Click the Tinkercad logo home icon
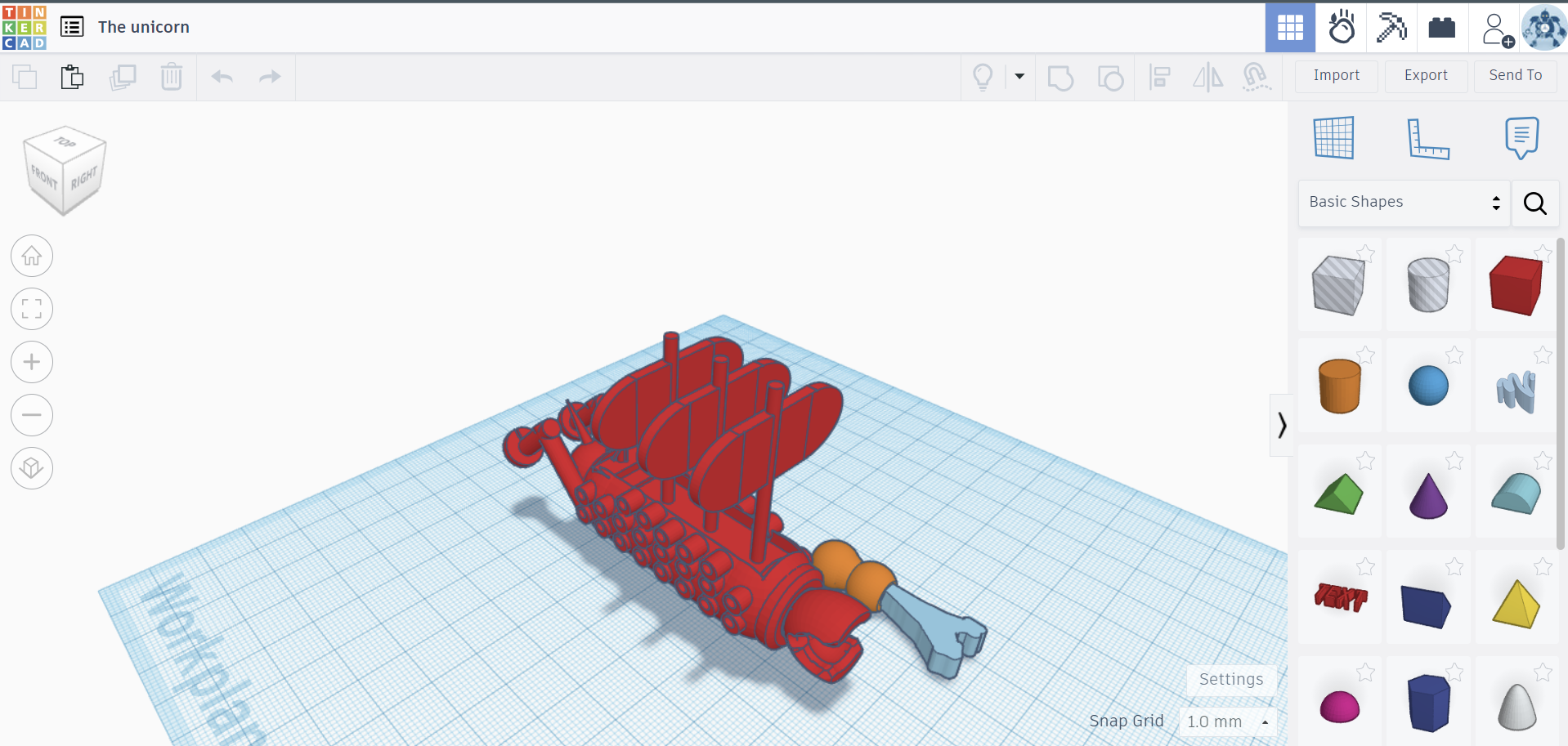 [x=25, y=27]
